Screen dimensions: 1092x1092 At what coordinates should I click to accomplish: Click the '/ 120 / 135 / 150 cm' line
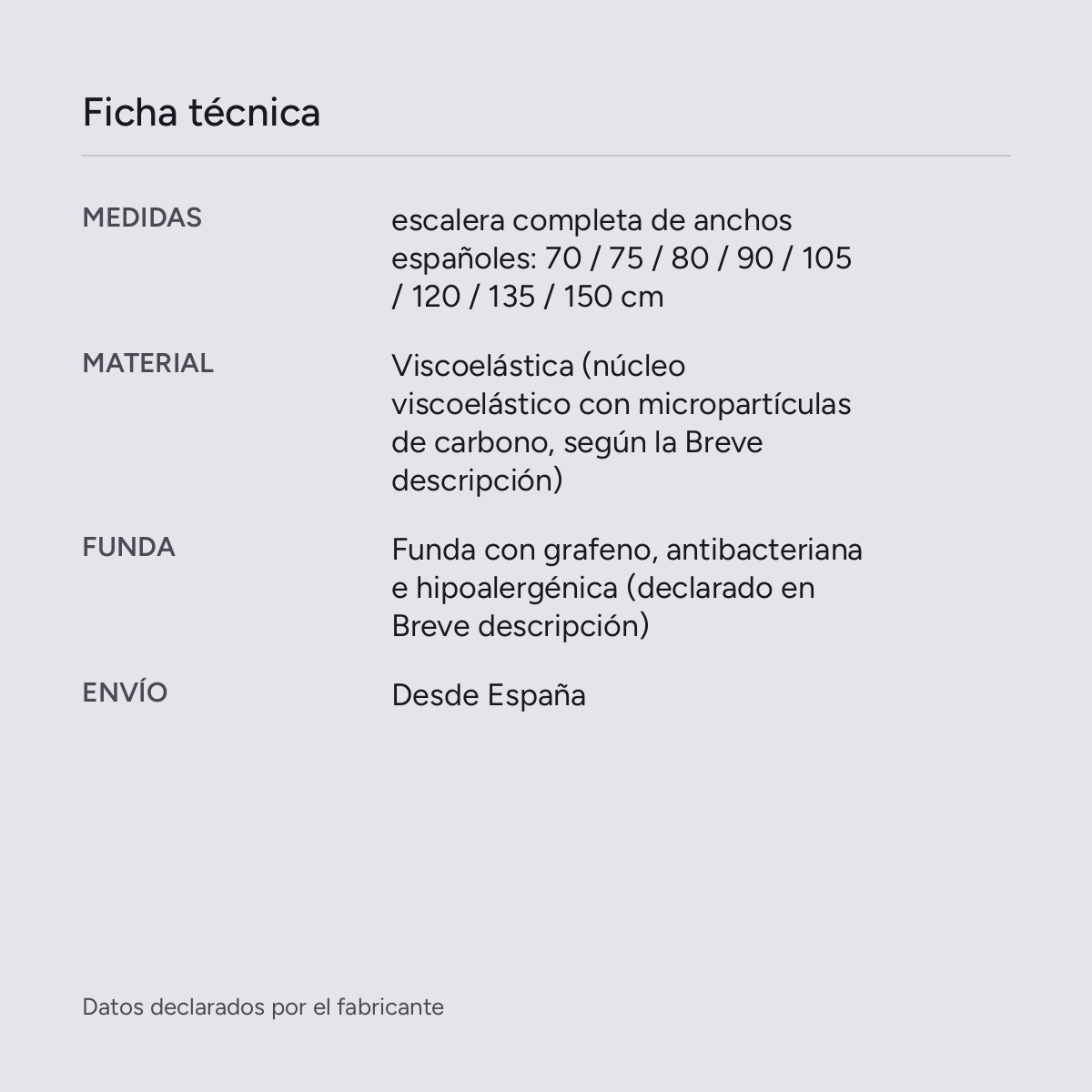(528, 297)
